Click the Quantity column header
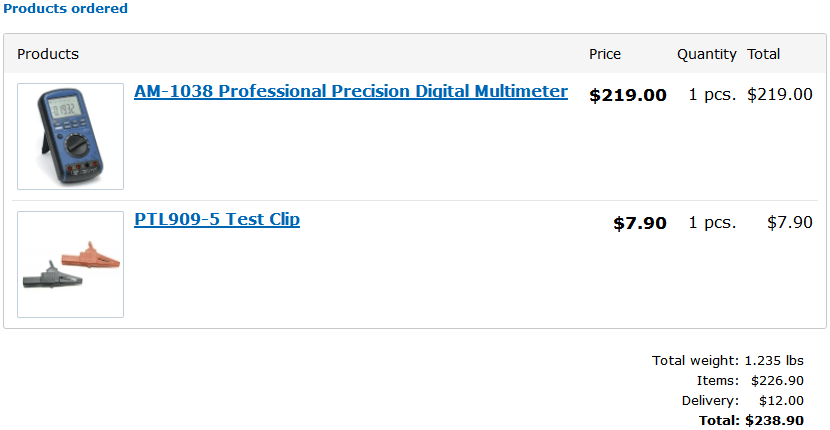The image size is (830, 430). (707, 54)
